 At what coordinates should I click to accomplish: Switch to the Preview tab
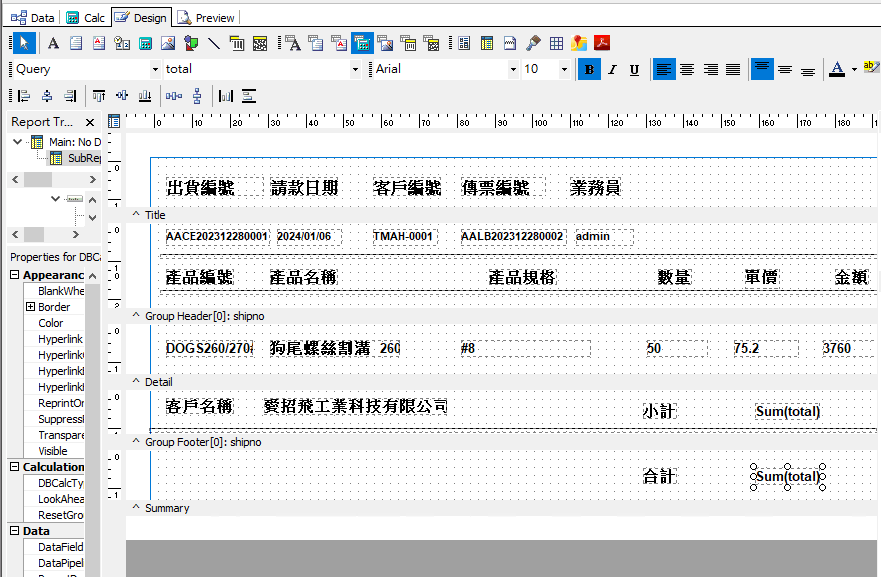206,18
